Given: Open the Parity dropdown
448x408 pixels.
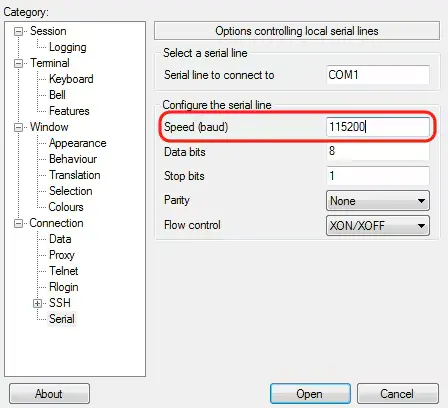Looking at the screenshot, I should click(378, 201).
